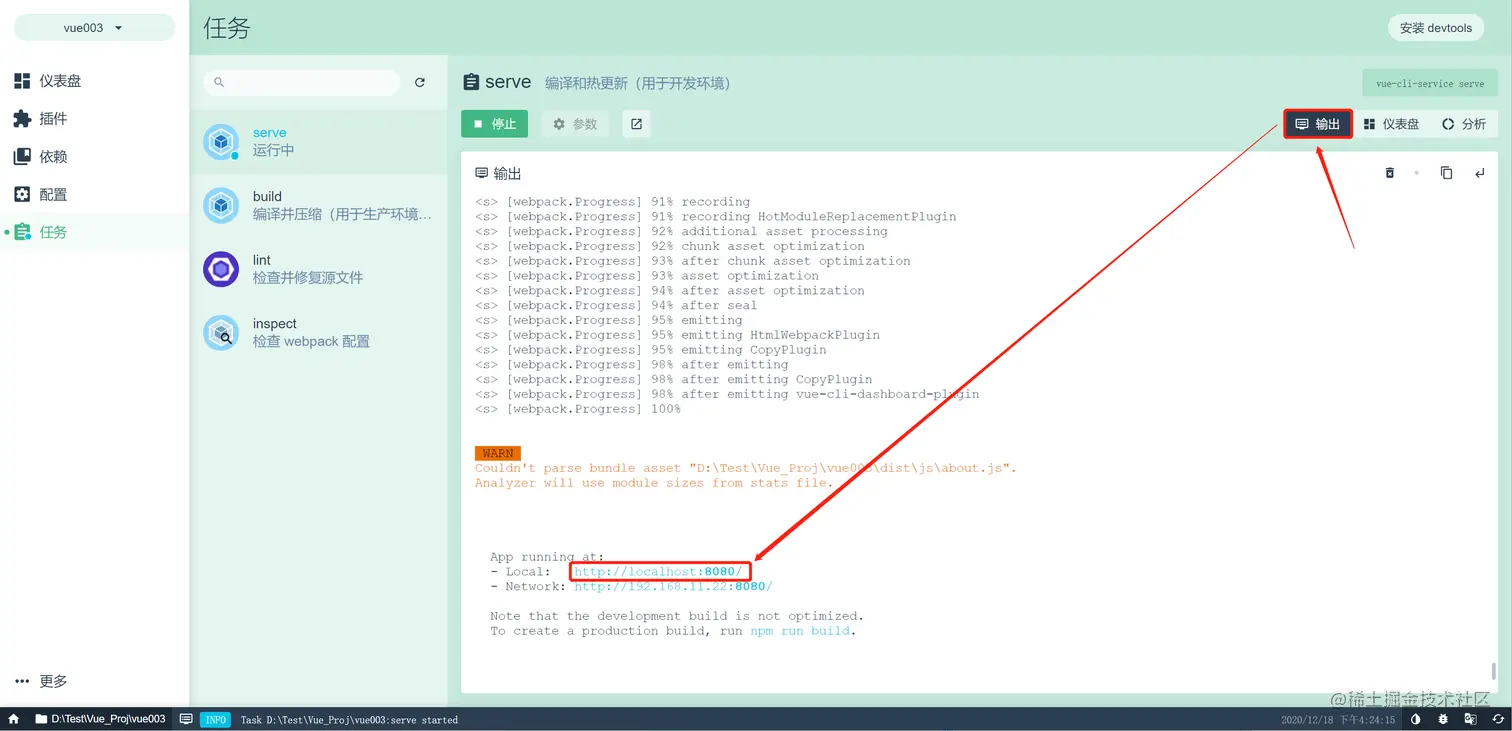Viewport: 1512px width, 731px height.
Task: Click the 2020/12/18 timestamp in status bar
Action: (1338, 720)
